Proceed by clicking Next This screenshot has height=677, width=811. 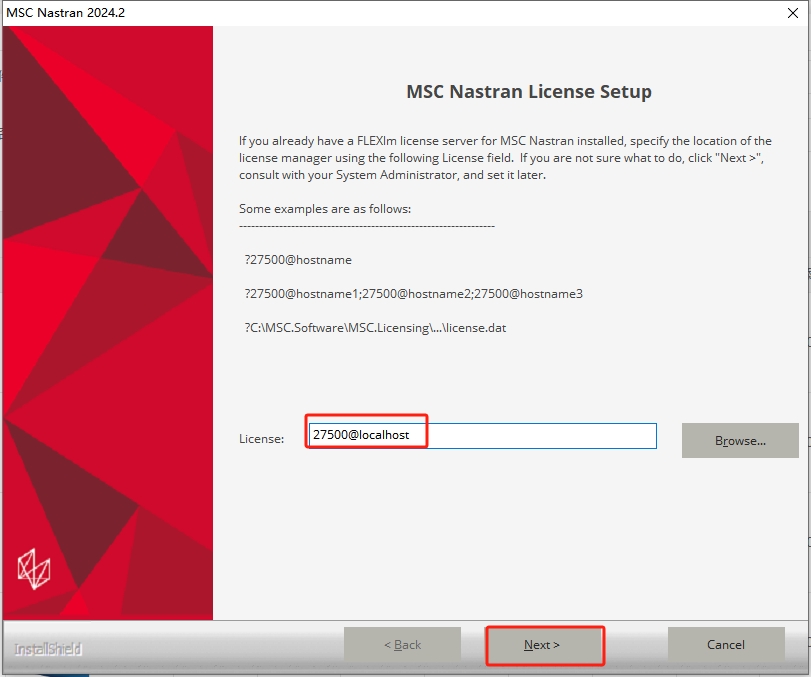pos(545,645)
